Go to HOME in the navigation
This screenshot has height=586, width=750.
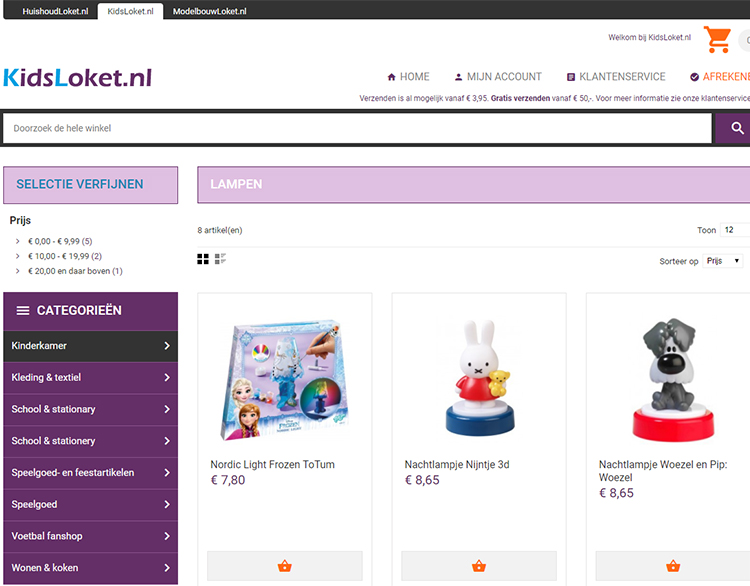click(408, 77)
